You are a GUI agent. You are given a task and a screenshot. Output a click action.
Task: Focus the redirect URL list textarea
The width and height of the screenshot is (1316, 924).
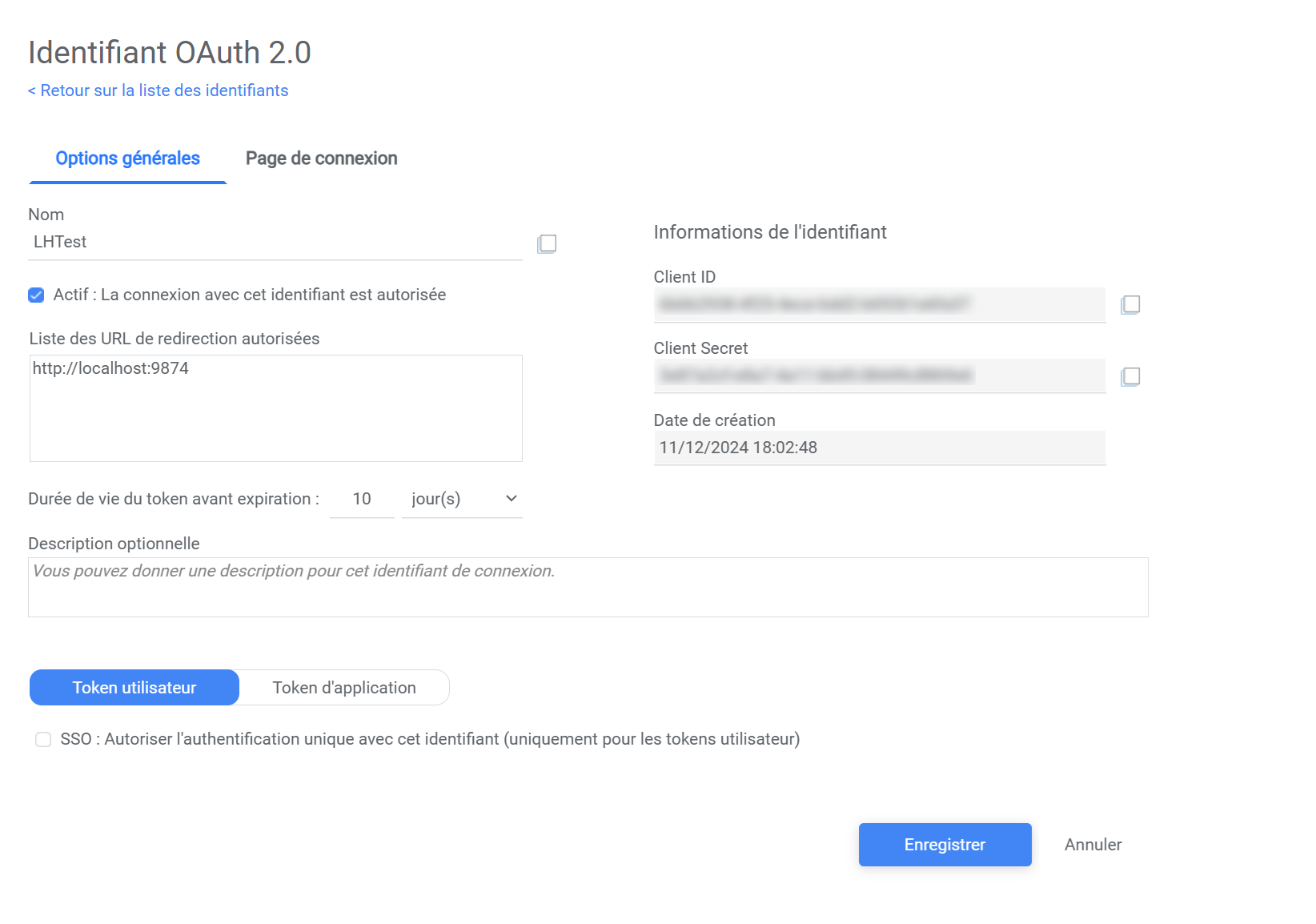tap(275, 408)
